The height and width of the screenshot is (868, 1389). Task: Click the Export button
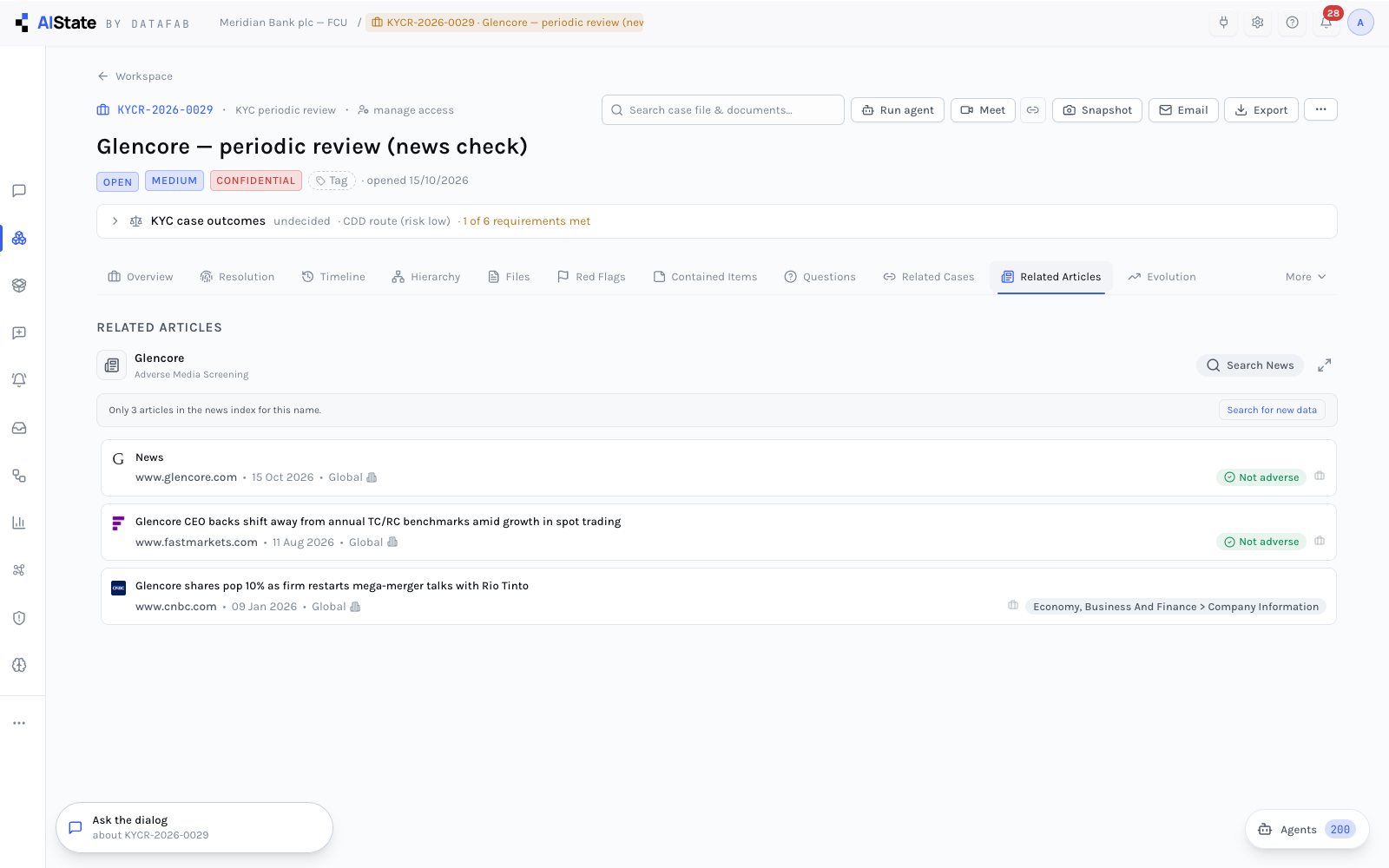[x=1261, y=110]
